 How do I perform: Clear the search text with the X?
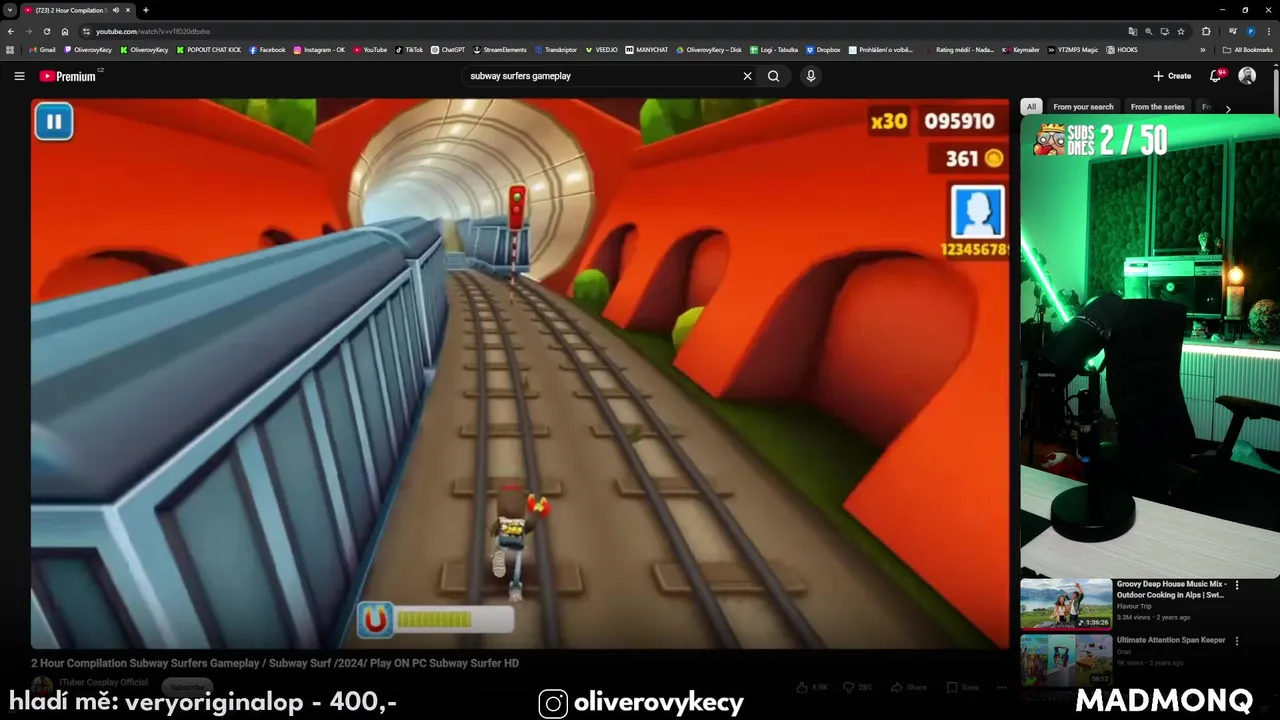[x=747, y=76]
